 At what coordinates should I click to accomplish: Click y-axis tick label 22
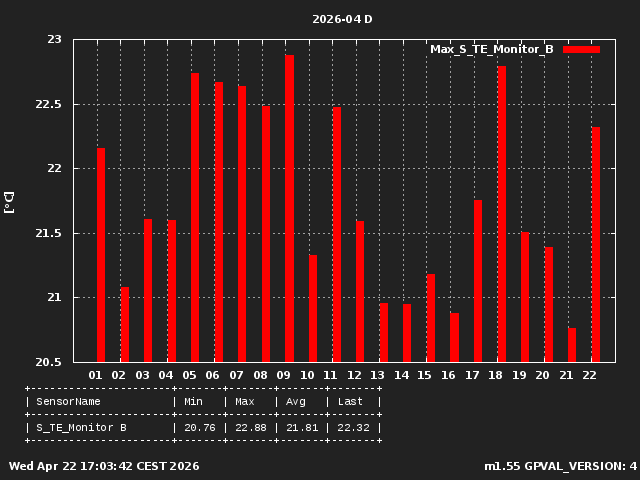[54, 168]
